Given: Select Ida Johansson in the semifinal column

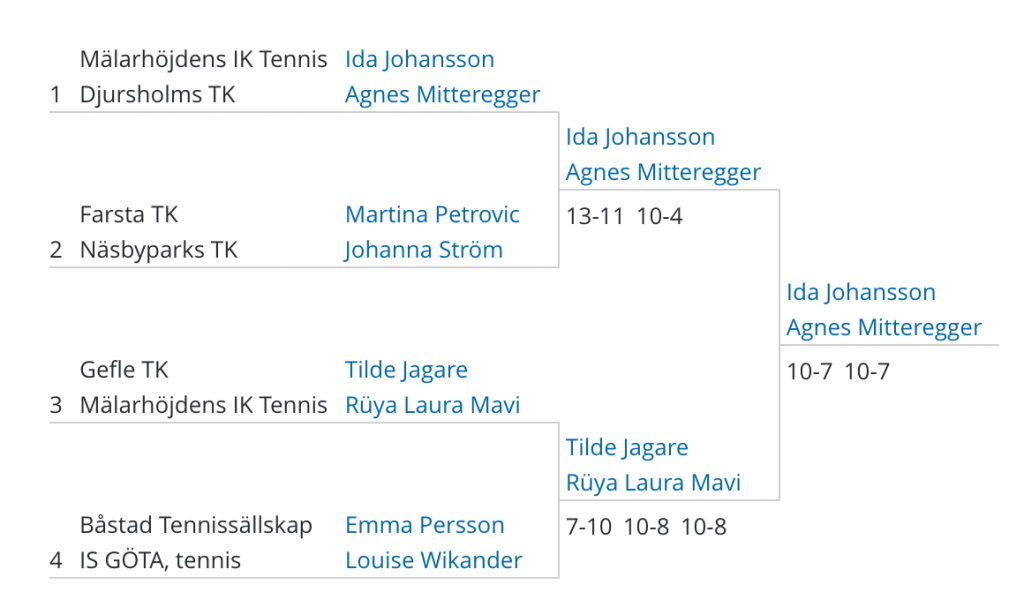Looking at the screenshot, I should [x=640, y=137].
